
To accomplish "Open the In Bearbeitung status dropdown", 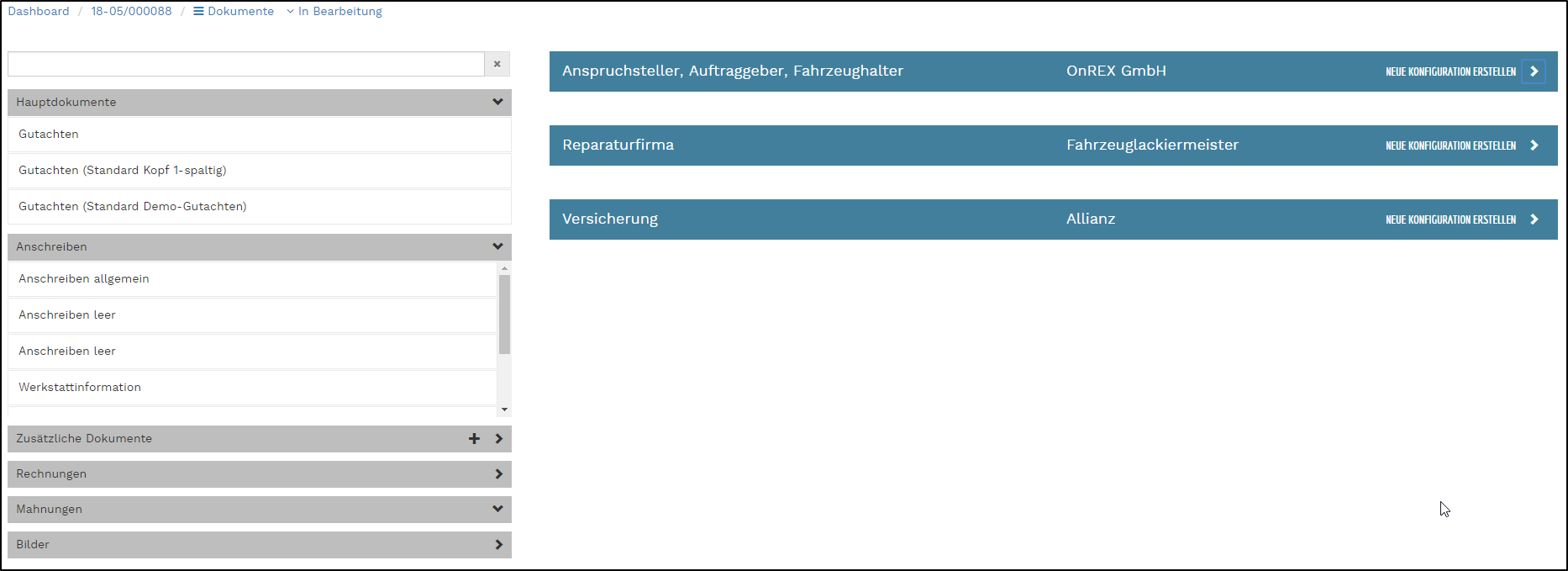I will pyautogui.click(x=334, y=12).
